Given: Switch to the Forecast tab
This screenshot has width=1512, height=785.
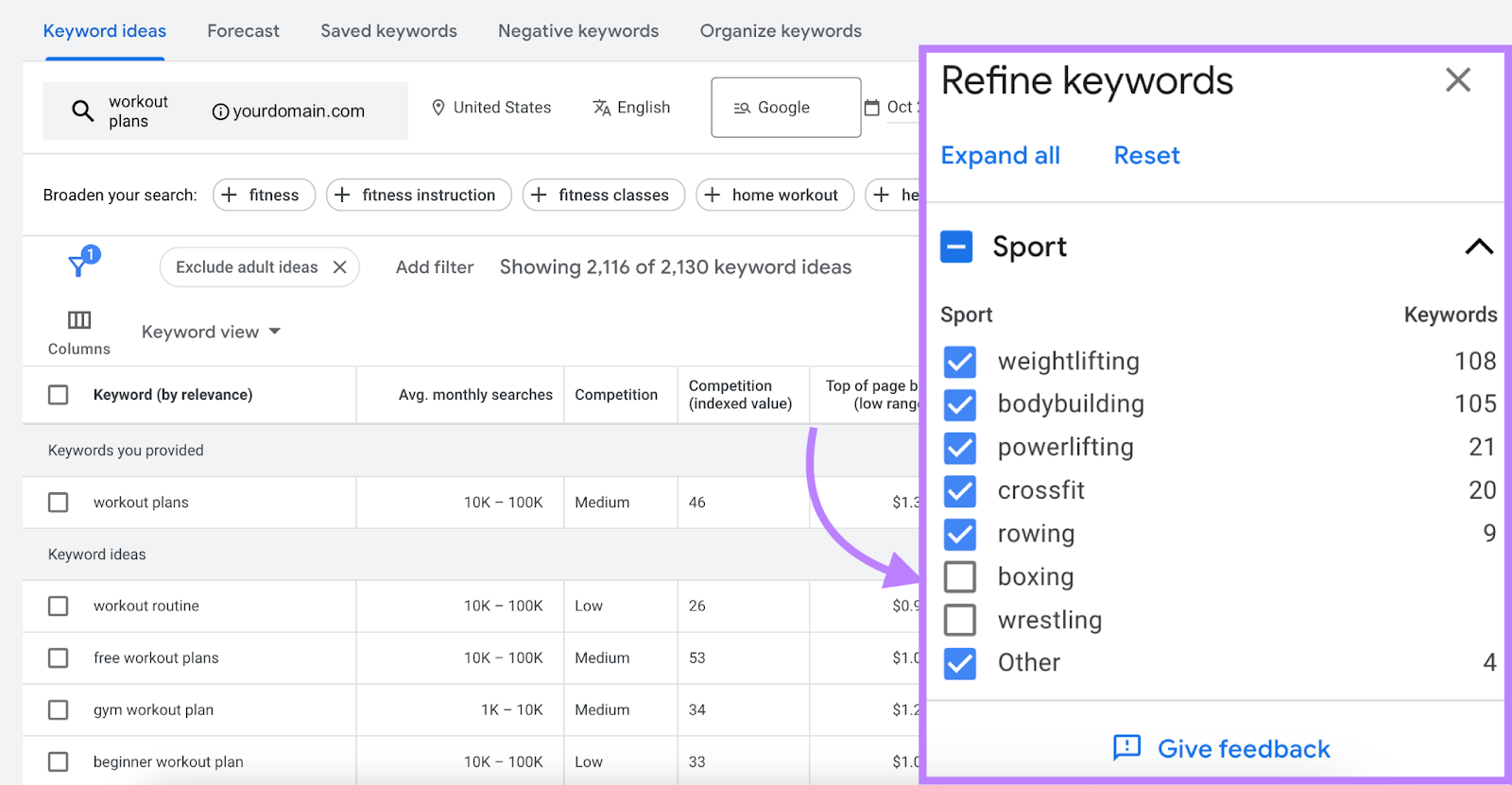Looking at the screenshot, I should point(243,30).
